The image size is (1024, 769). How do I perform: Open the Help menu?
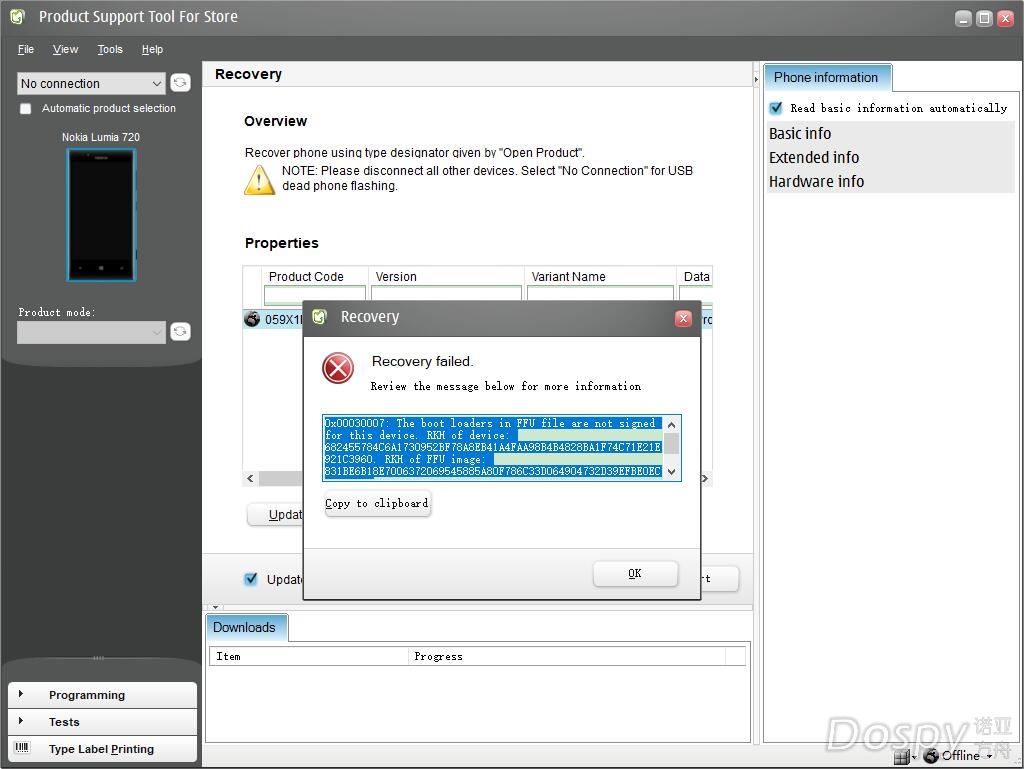[x=152, y=49]
